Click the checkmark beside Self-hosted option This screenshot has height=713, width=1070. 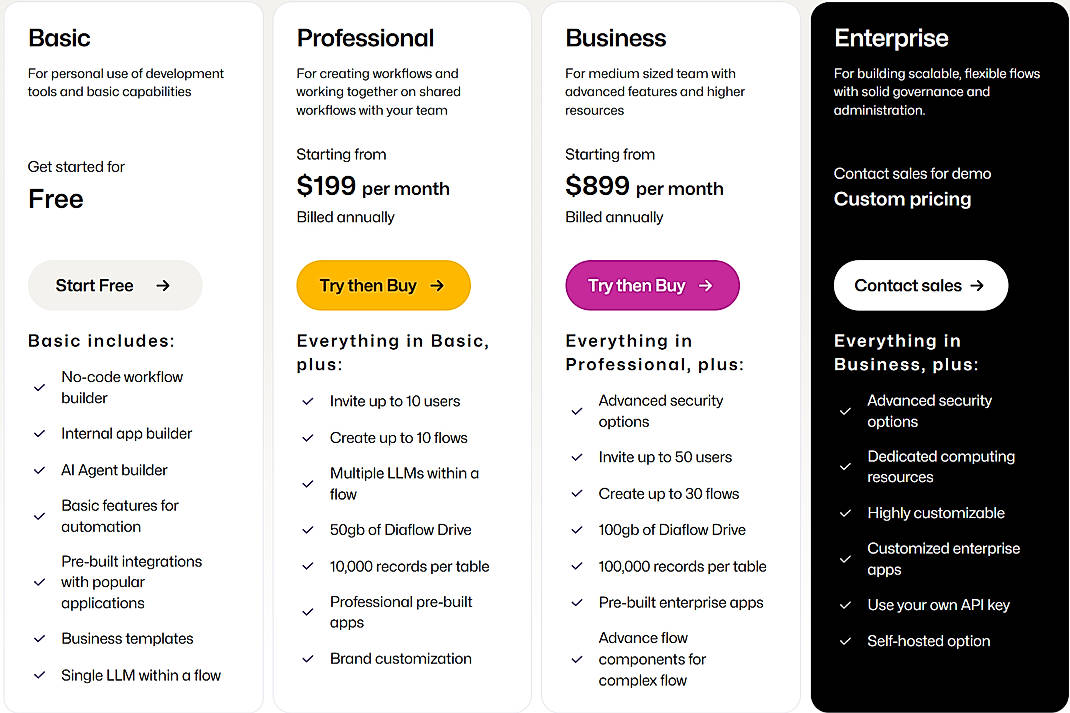[x=846, y=641]
